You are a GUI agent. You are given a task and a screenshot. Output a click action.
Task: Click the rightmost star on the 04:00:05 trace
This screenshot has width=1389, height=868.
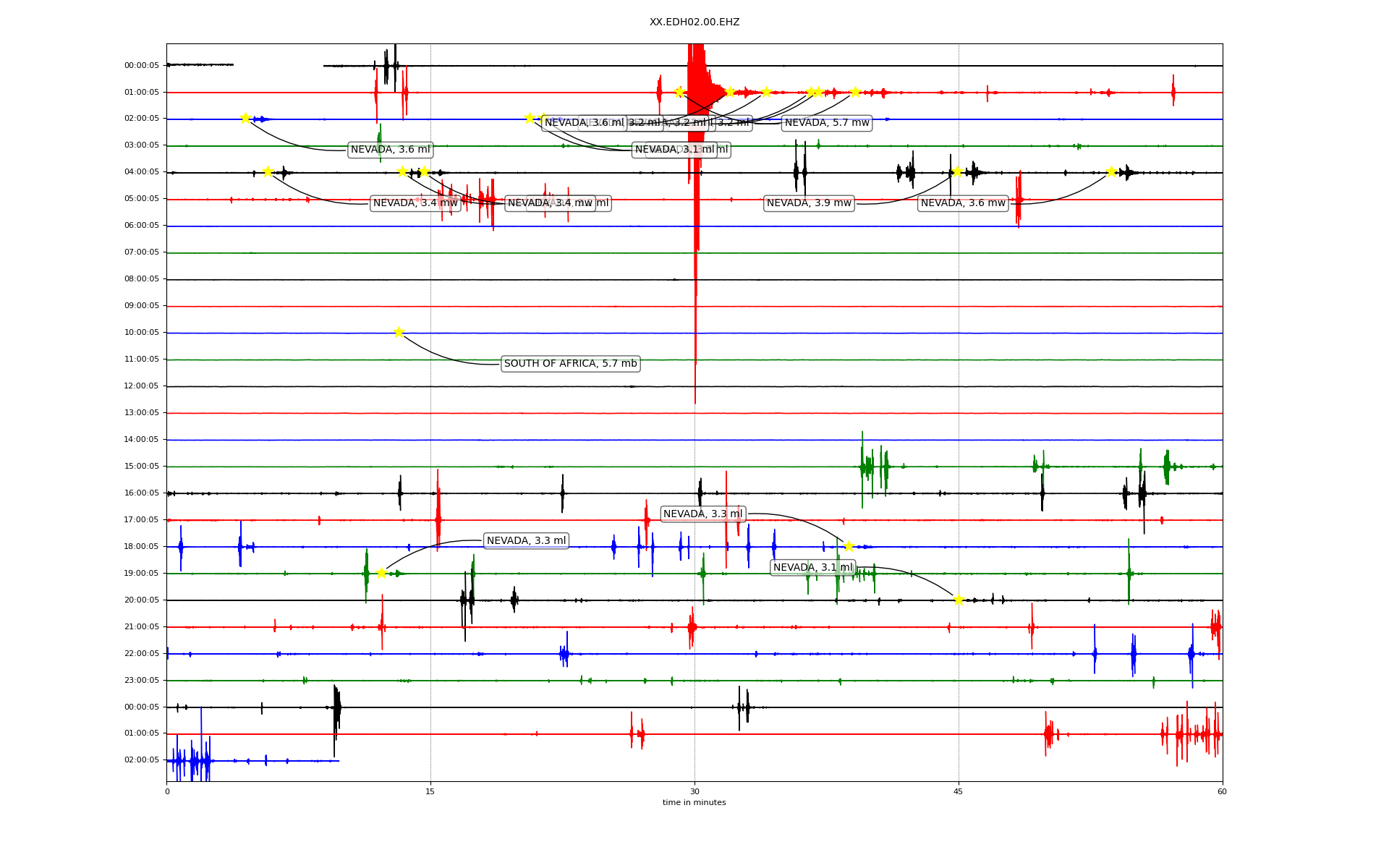1111,171
